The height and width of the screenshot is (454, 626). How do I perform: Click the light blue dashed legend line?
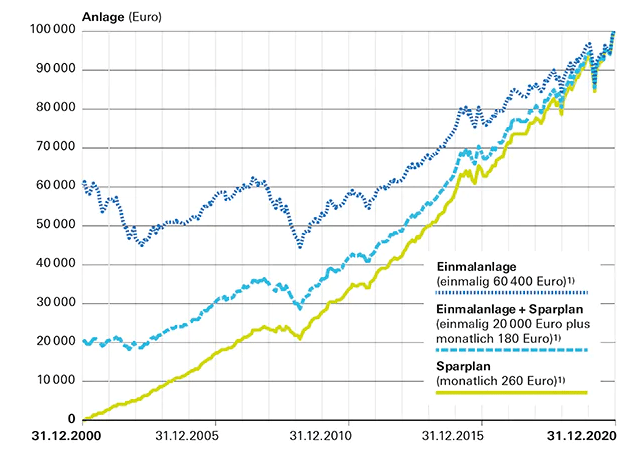[x=512, y=350]
